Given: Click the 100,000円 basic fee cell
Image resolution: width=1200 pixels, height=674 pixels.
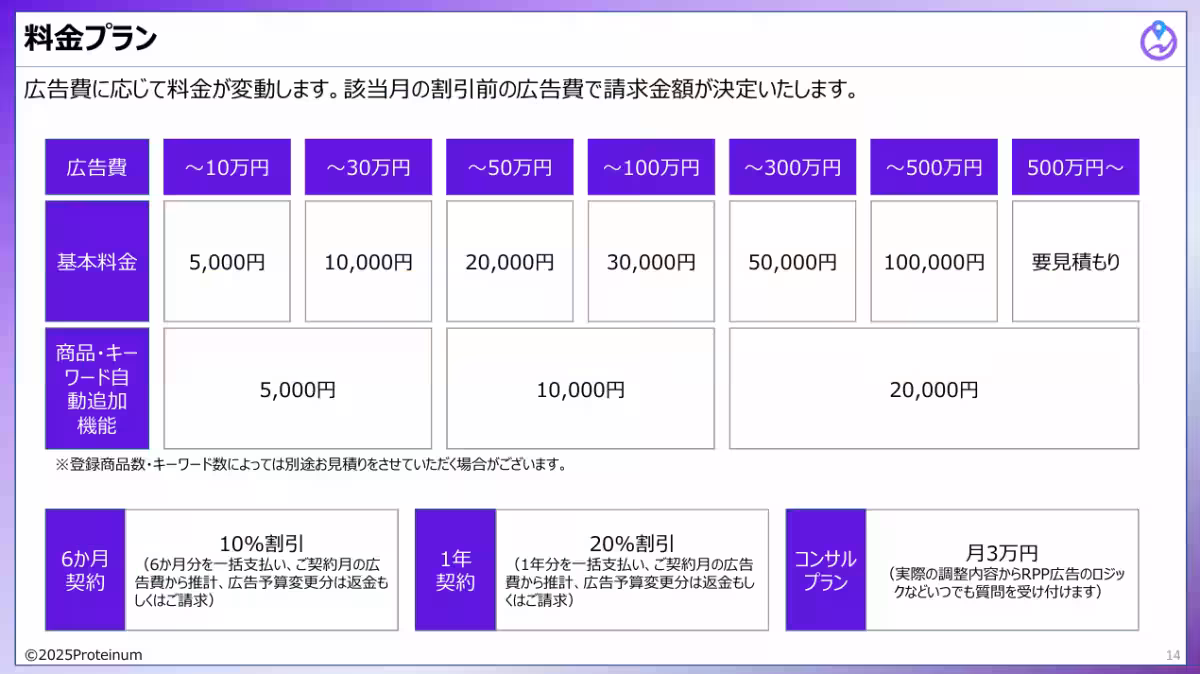Looking at the screenshot, I should (934, 262).
